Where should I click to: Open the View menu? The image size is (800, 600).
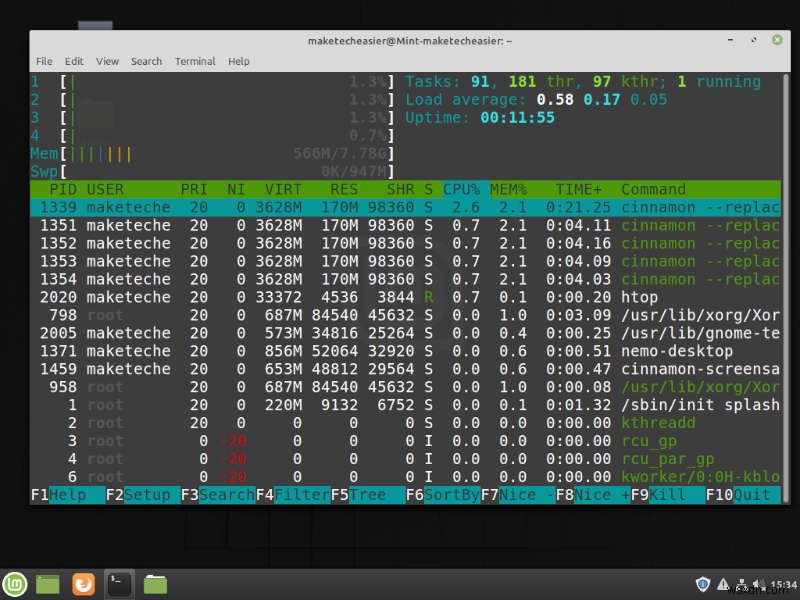coord(107,61)
